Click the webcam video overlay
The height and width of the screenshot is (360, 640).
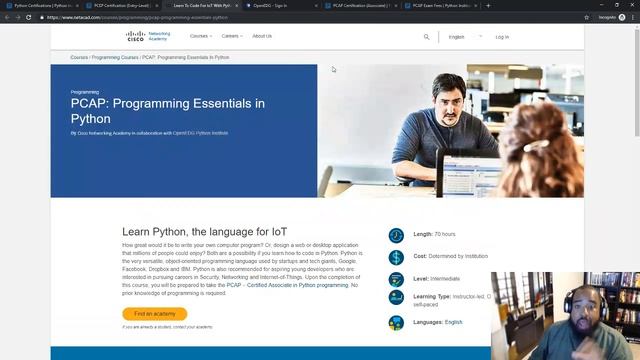(565, 316)
